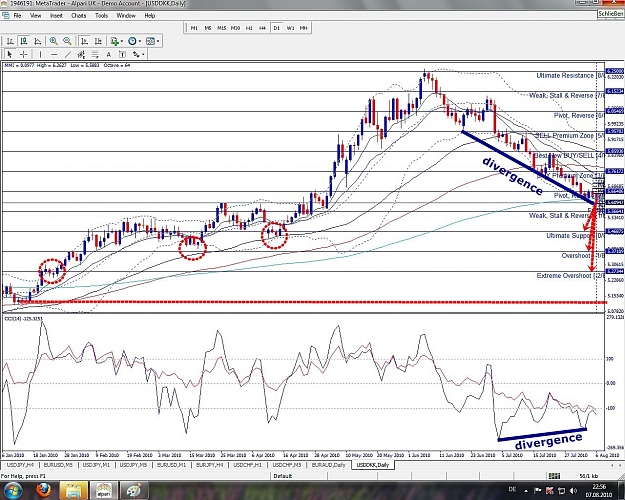Open the View menu
Viewport: 625px width, 500px height.
tap(35, 16)
